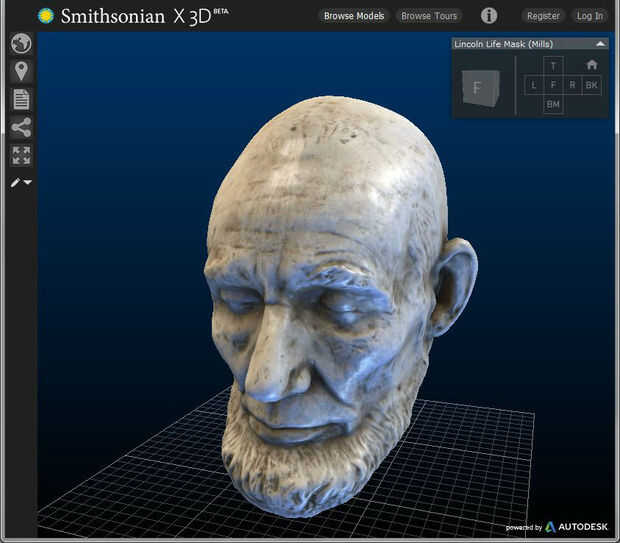620x543 pixels.
Task: Click the 3D view cube showing F
Action: click(x=480, y=88)
